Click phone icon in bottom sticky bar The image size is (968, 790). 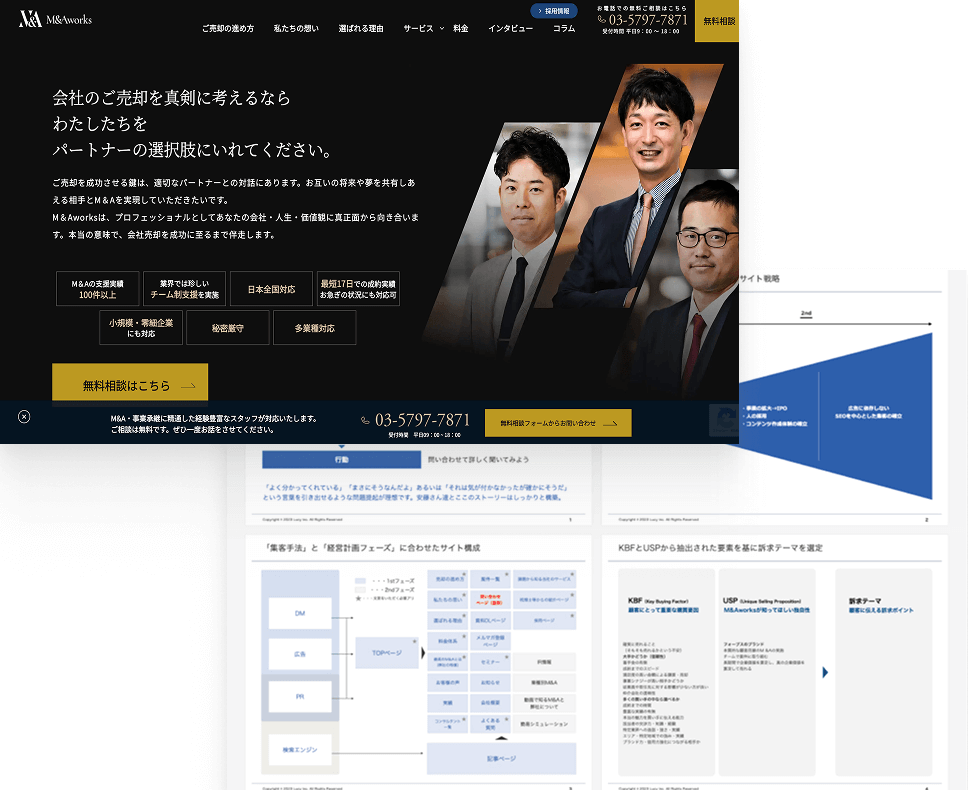pos(366,421)
